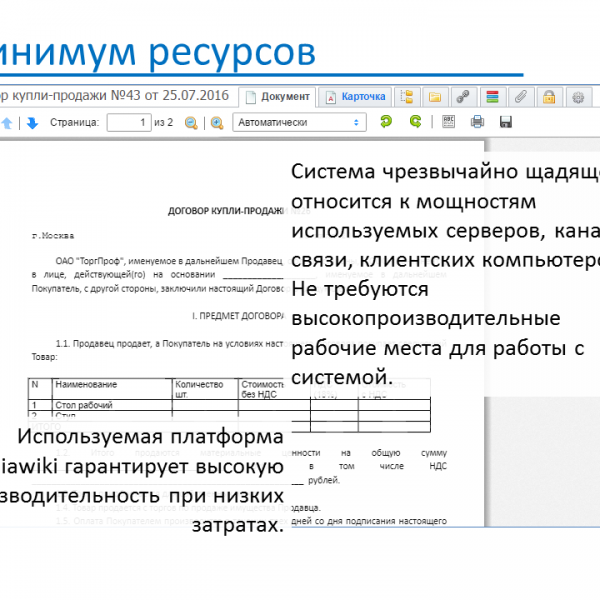
Task: Go to the next page with down arrow
Action: coord(32,123)
